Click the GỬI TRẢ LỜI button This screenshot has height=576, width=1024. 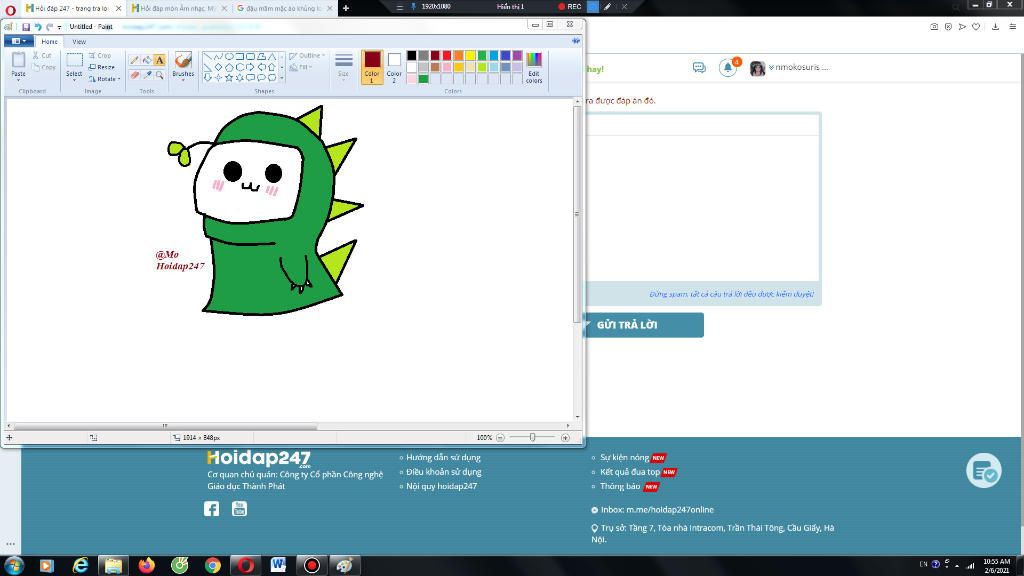[644, 325]
